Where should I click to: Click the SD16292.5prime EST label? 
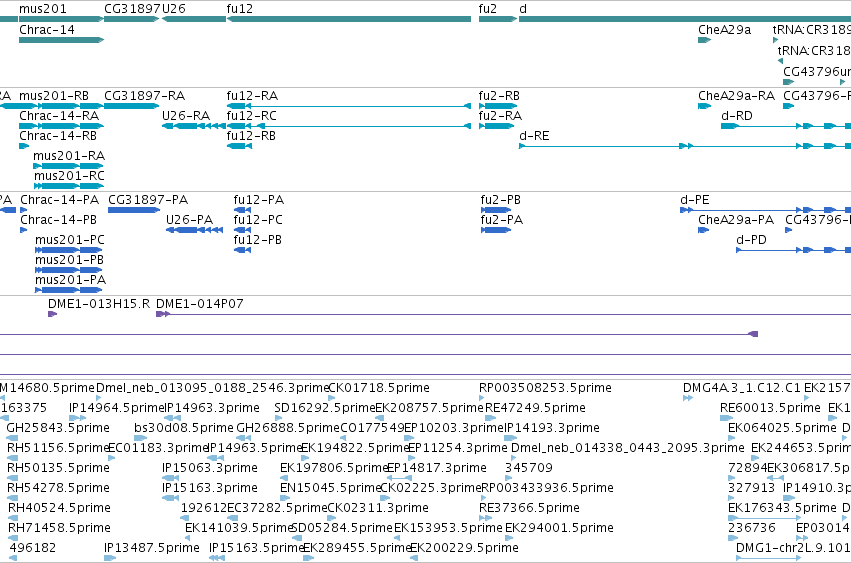click(x=325, y=409)
